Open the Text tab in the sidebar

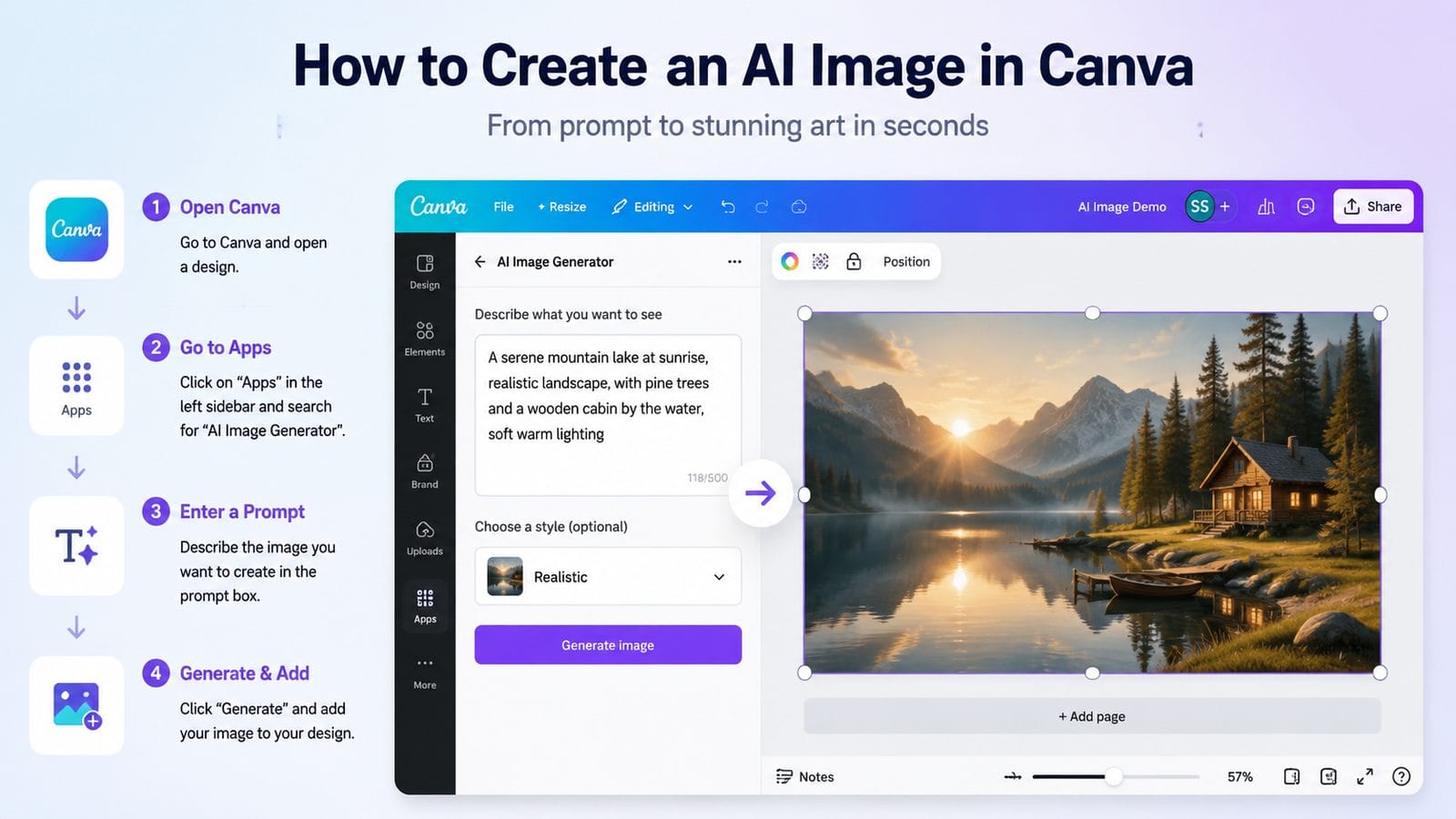point(425,405)
